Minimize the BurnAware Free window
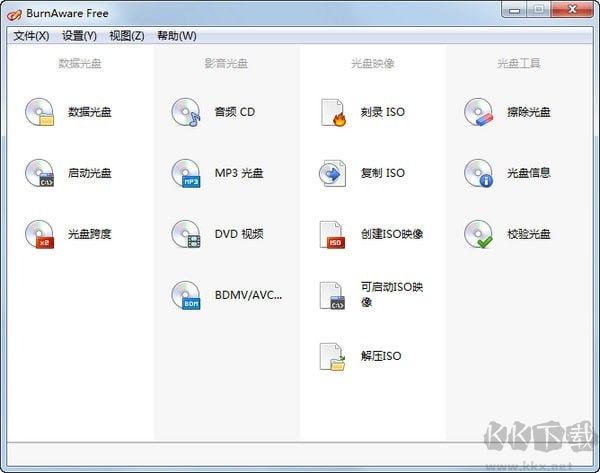The image size is (600, 473). (514, 10)
